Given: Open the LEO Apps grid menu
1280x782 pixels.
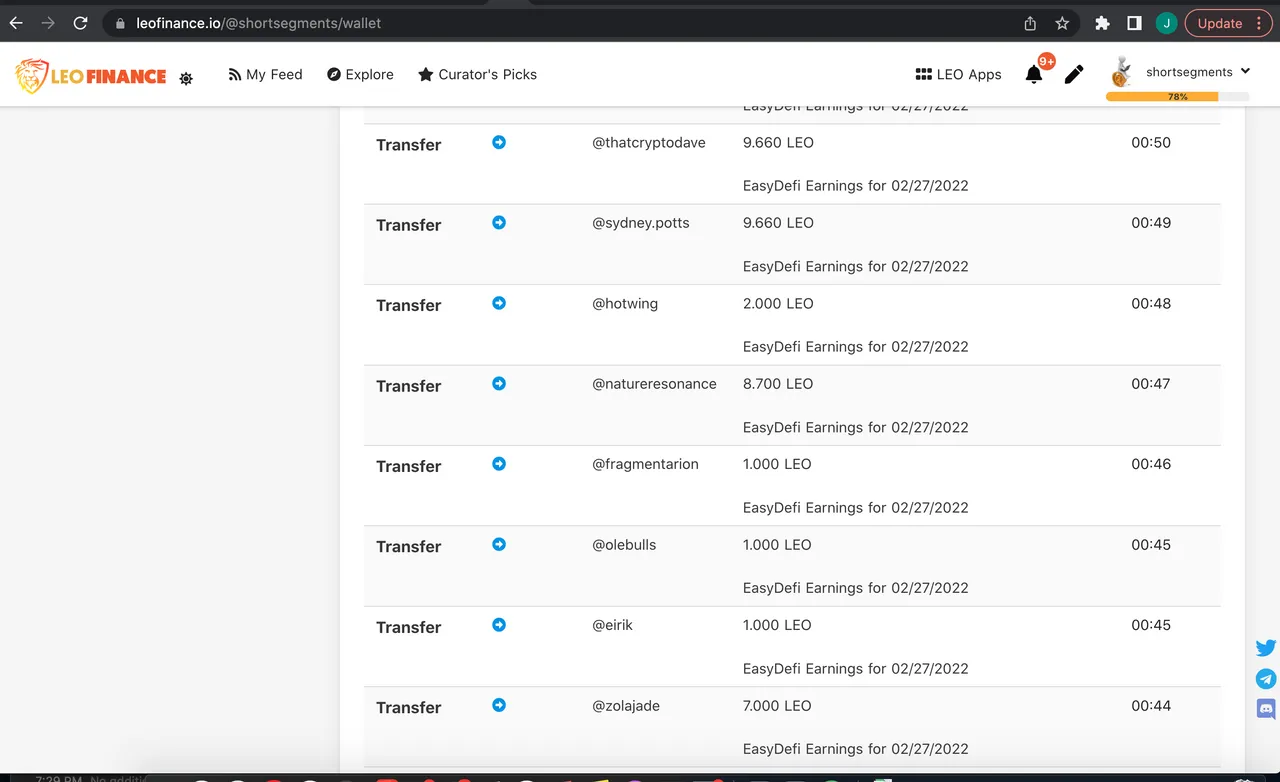Looking at the screenshot, I should [958, 74].
